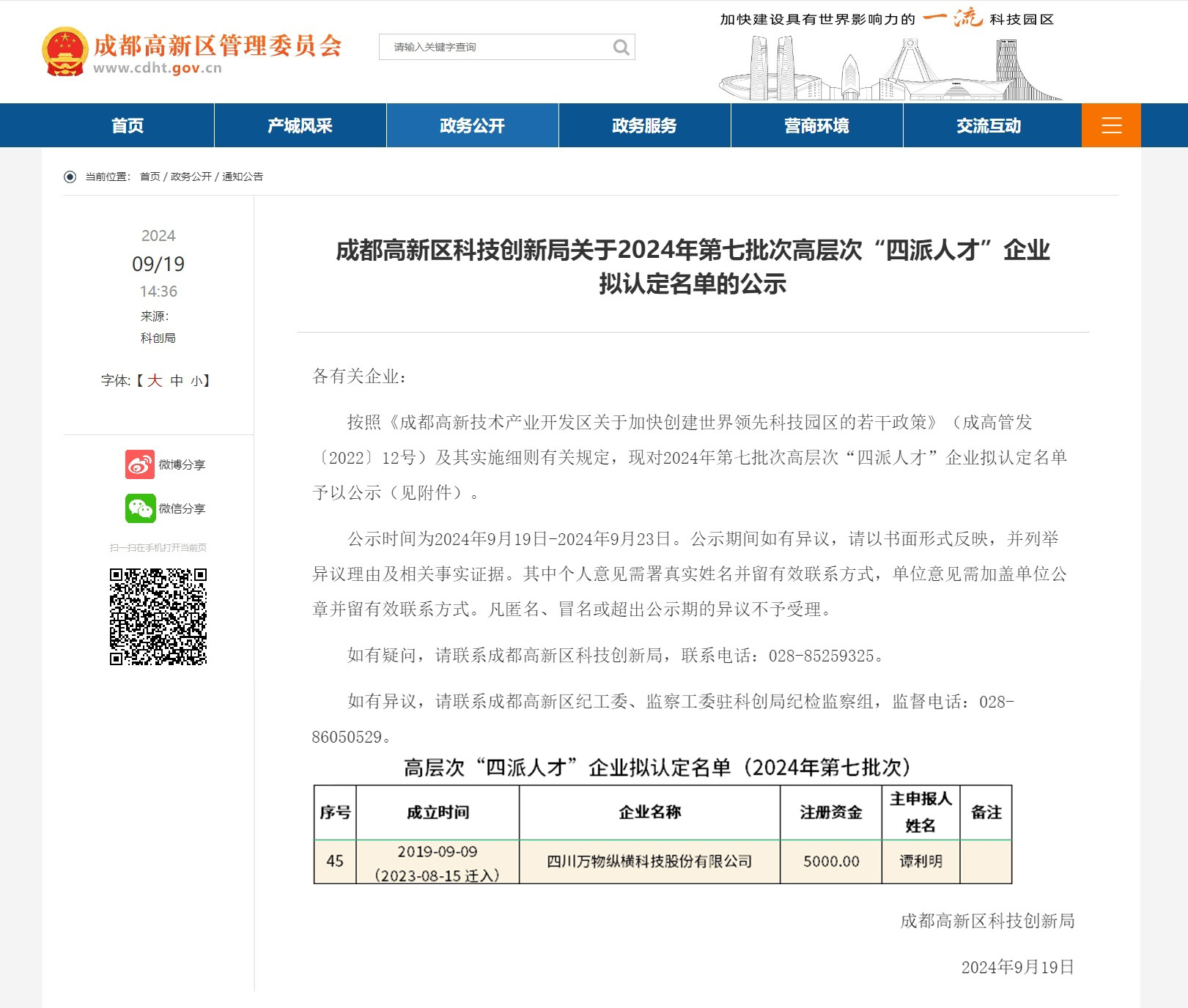This screenshot has width=1188, height=1008.
Task: Open the 产城风采 navigation tab
Action: pos(300,125)
